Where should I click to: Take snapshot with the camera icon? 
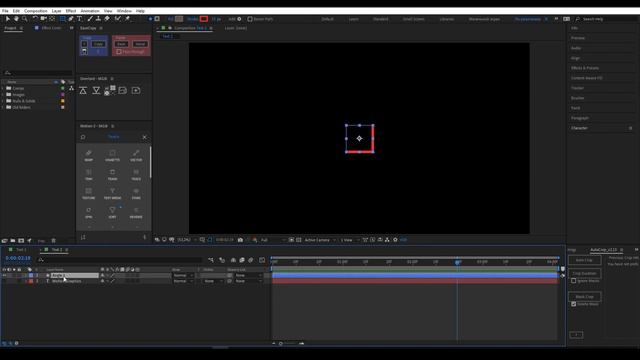240,240
